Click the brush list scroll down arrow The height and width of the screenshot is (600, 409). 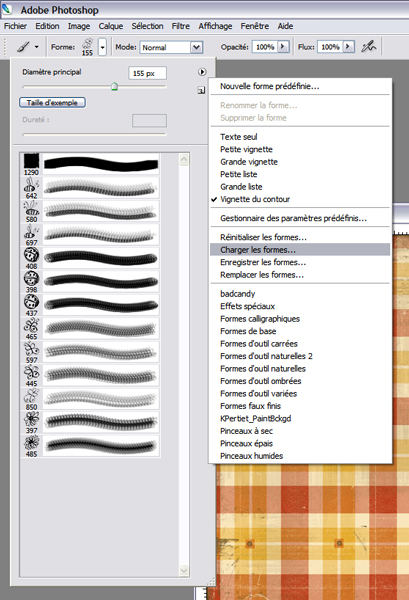tap(184, 571)
